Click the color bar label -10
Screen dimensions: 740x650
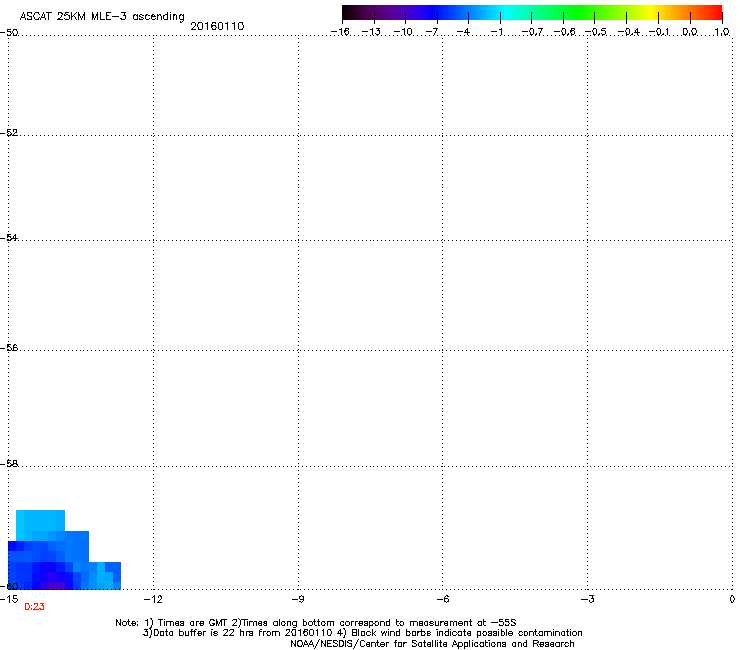point(403,32)
